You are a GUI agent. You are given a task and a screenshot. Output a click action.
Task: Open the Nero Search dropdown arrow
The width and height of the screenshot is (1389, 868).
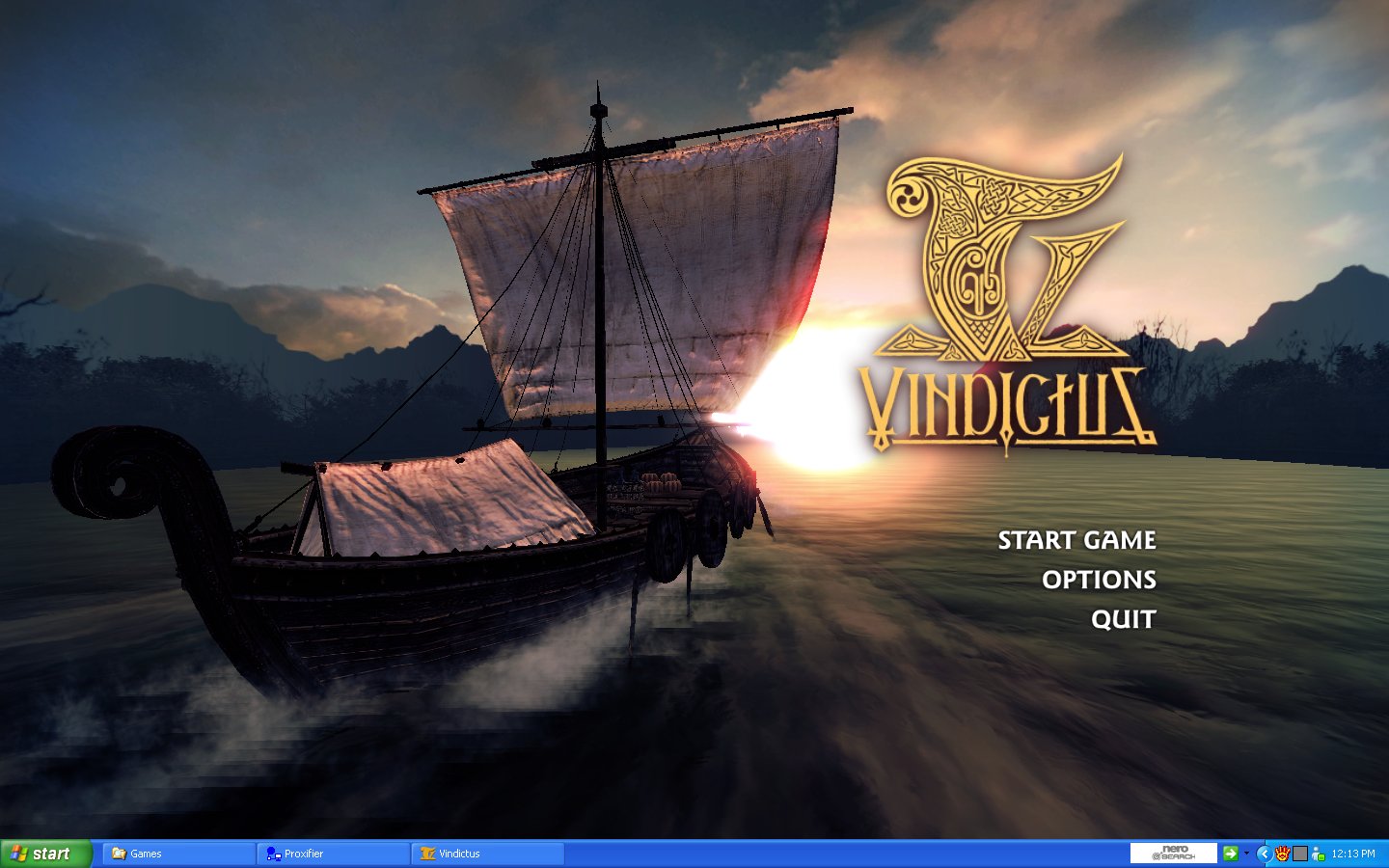(1246, 854)
